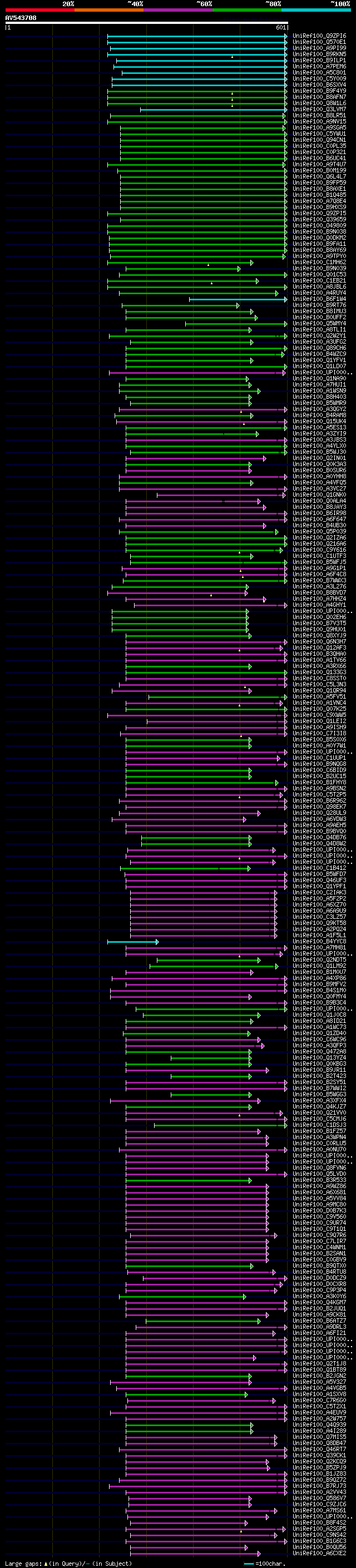This screenshot has height=1568, width=356.
Task: Click the purple ~60% identity legend segment
Action: pyautogui.click(x=179, y=10)
